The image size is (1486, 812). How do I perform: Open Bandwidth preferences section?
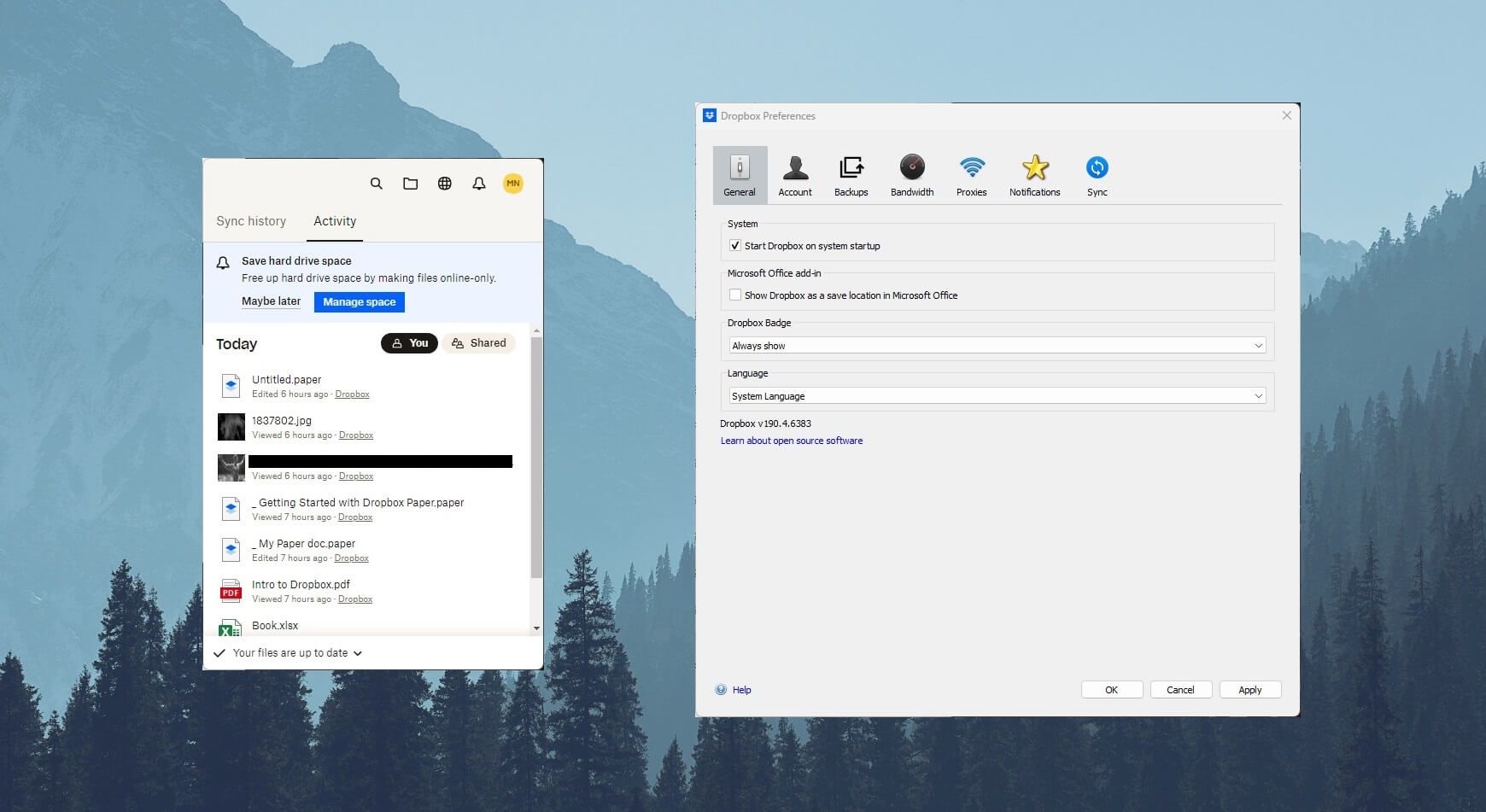point(912,175)
